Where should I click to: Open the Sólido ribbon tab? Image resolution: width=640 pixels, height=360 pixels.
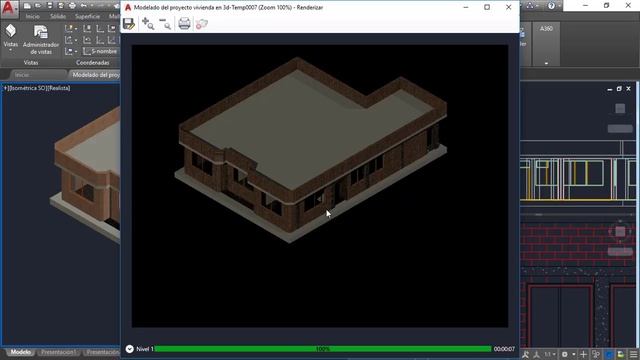click(x=58, y=16)
